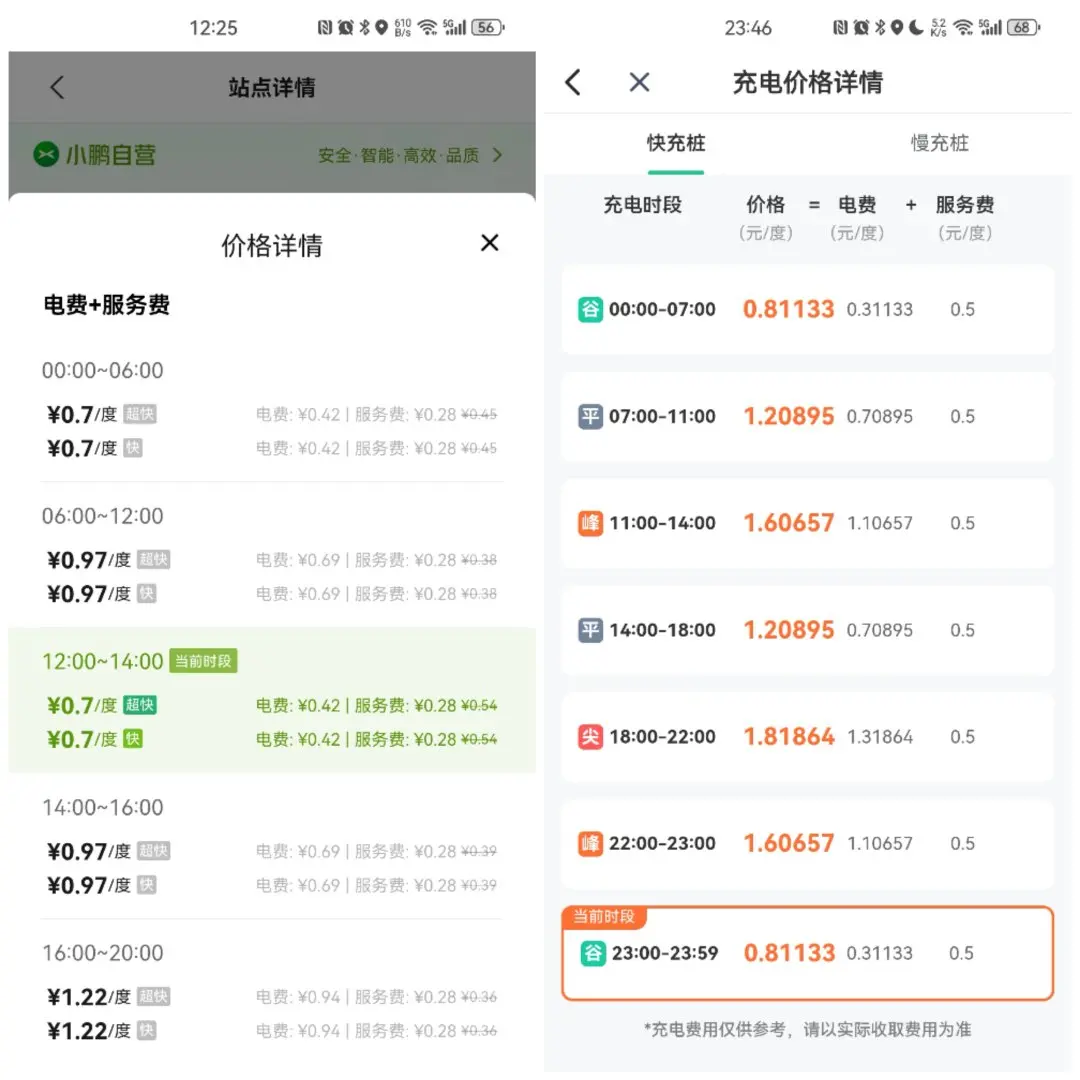Tap the 超快 tag under 00:00~06:00

[140, 414]
